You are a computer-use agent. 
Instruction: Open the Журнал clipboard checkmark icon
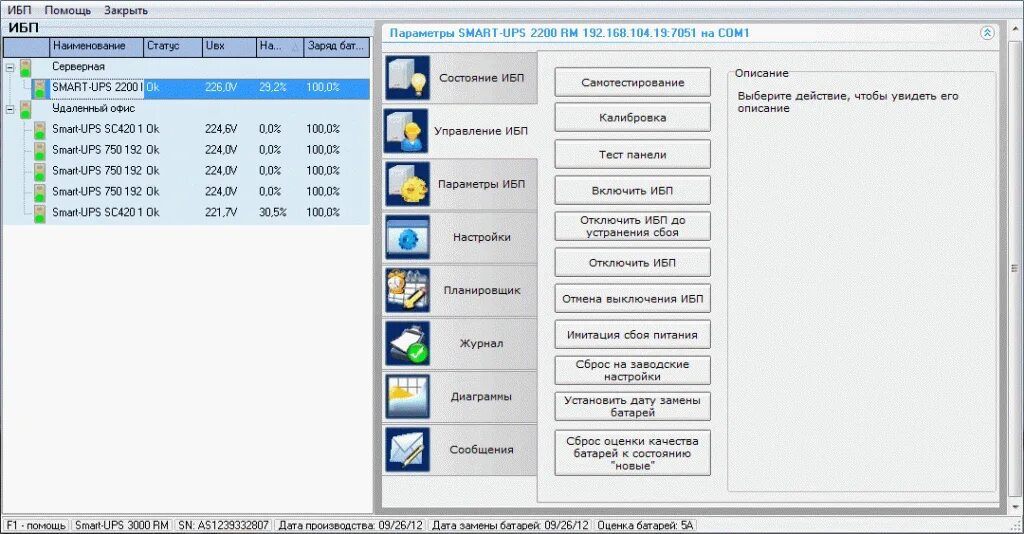[407, 343]
